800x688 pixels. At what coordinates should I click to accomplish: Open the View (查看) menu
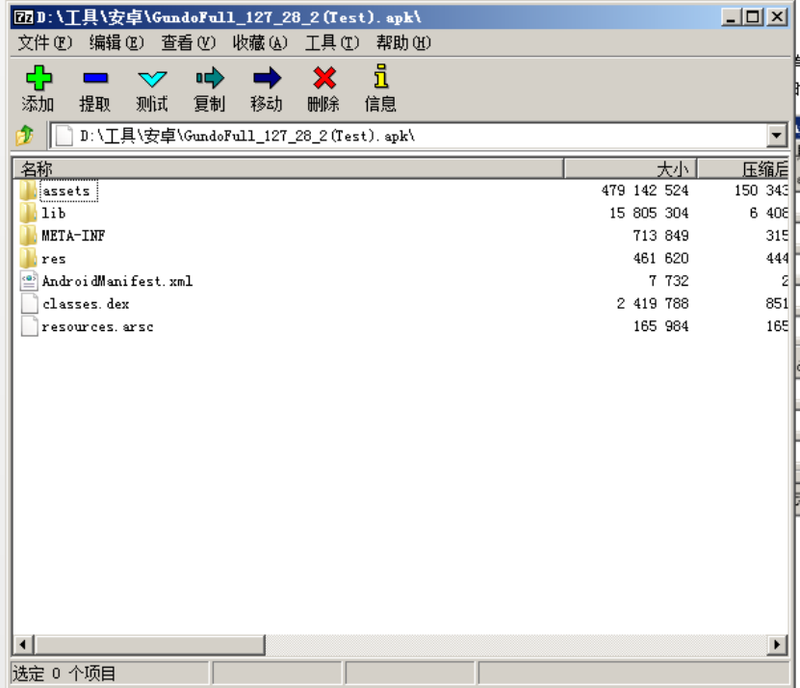pyautogui.click(x=188, y=42)
